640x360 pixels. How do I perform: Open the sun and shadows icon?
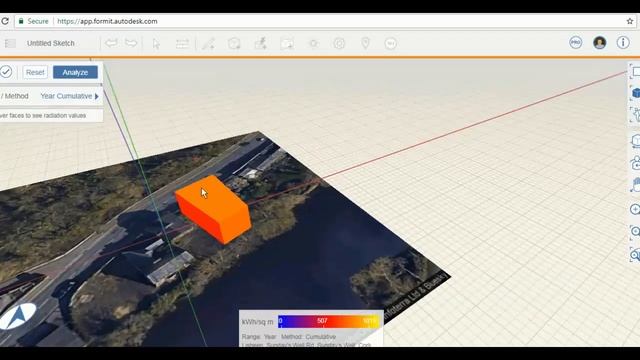pyautogui.click(x=313, y=43)
